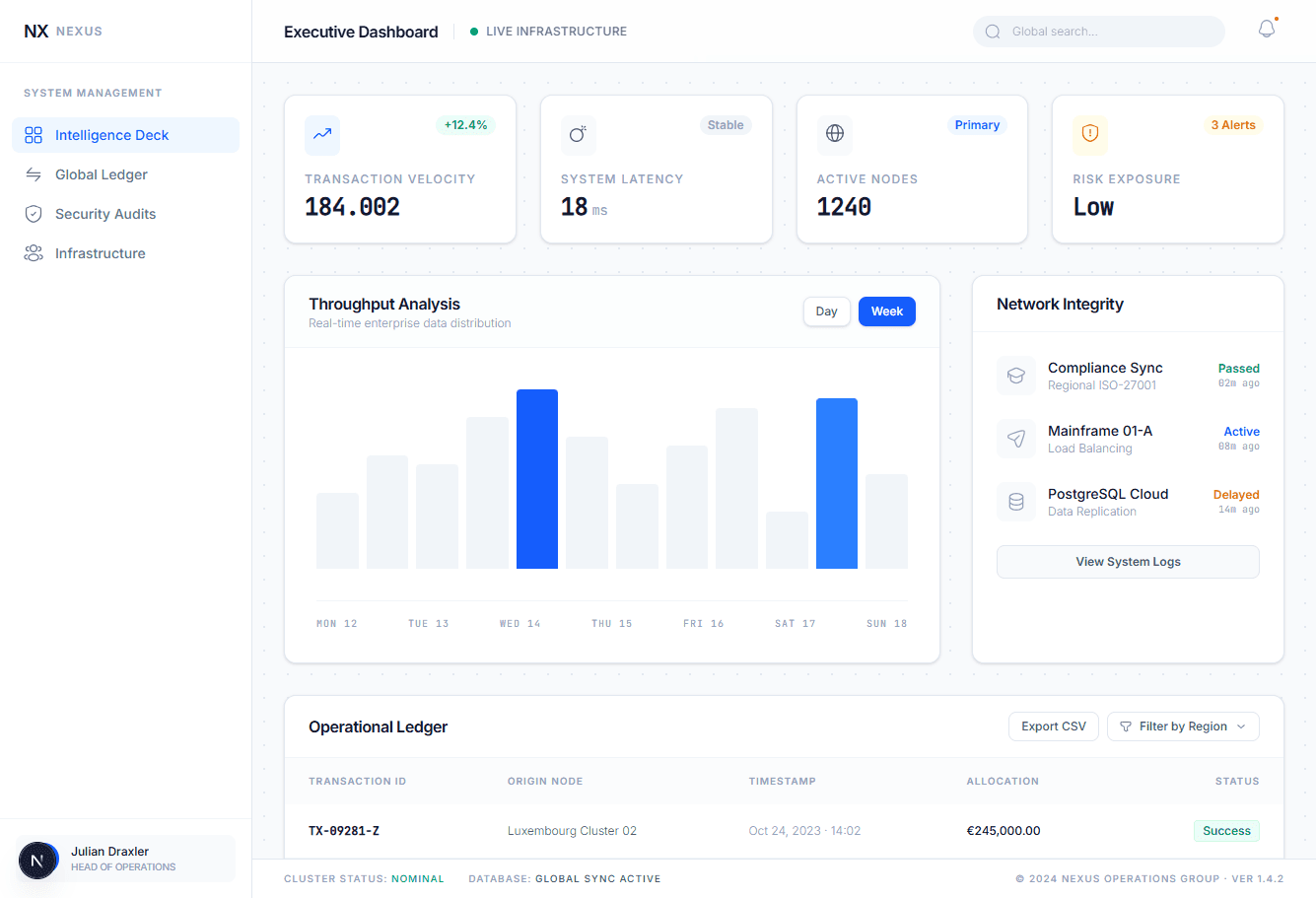This screenshot has width=1316, height=898.
Task: Enable the Week throughput view
Action: 886,311
